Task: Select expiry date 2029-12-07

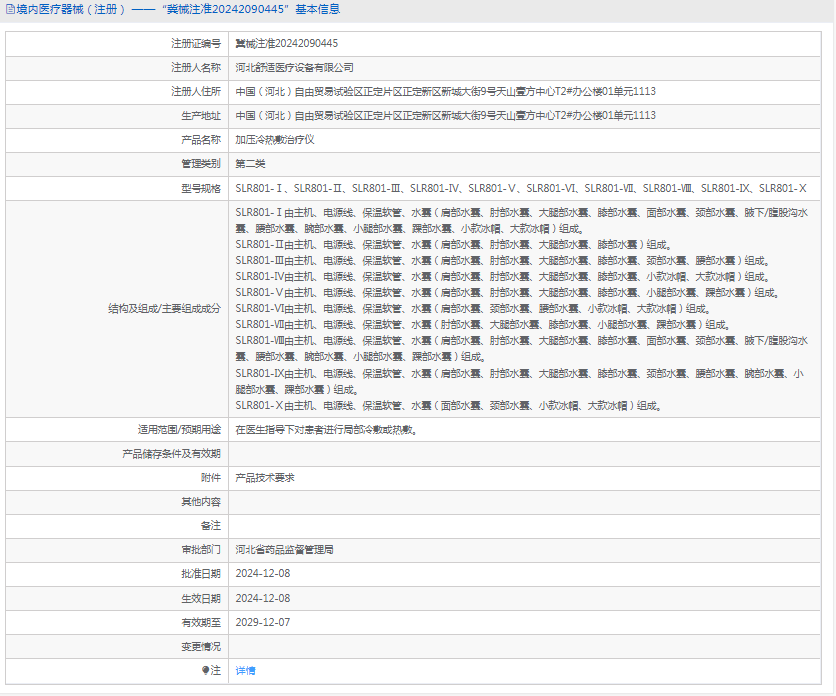Action: (263, 622)
